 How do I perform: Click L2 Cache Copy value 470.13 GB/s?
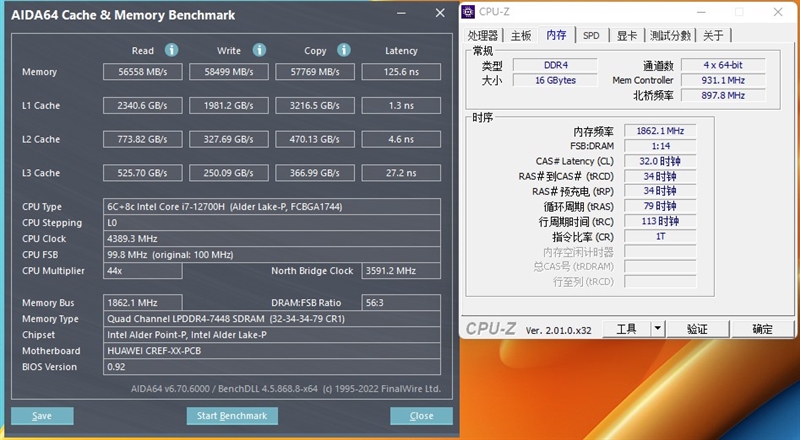tap(315, 139)
